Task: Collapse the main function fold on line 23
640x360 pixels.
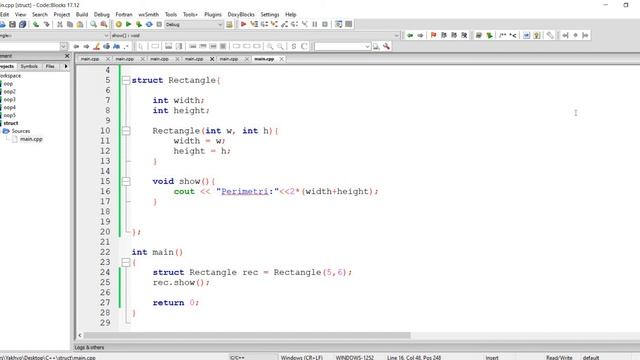Action: (x=126, y=262)
